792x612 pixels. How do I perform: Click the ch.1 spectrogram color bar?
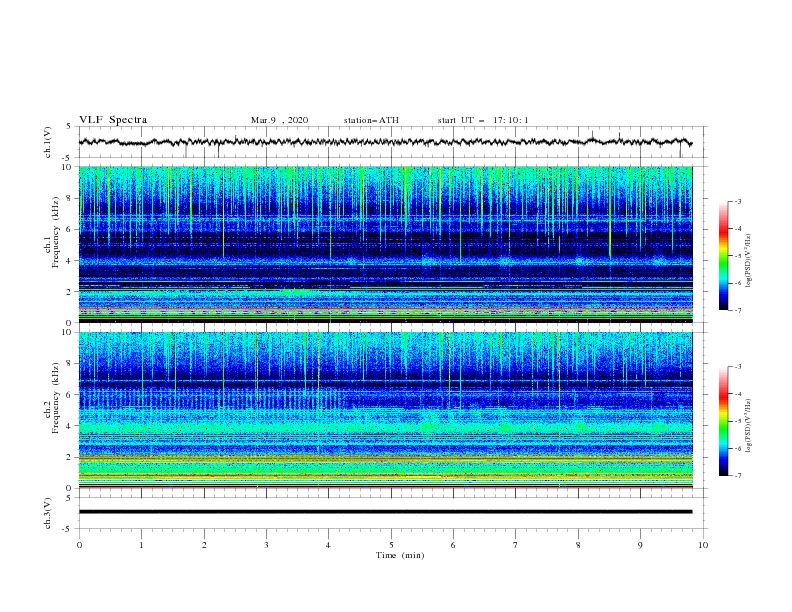(723, 256)
